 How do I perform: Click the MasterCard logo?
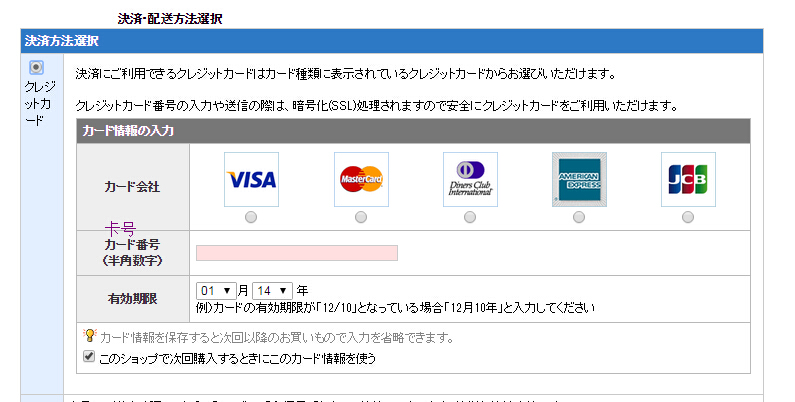click(361, 180)
